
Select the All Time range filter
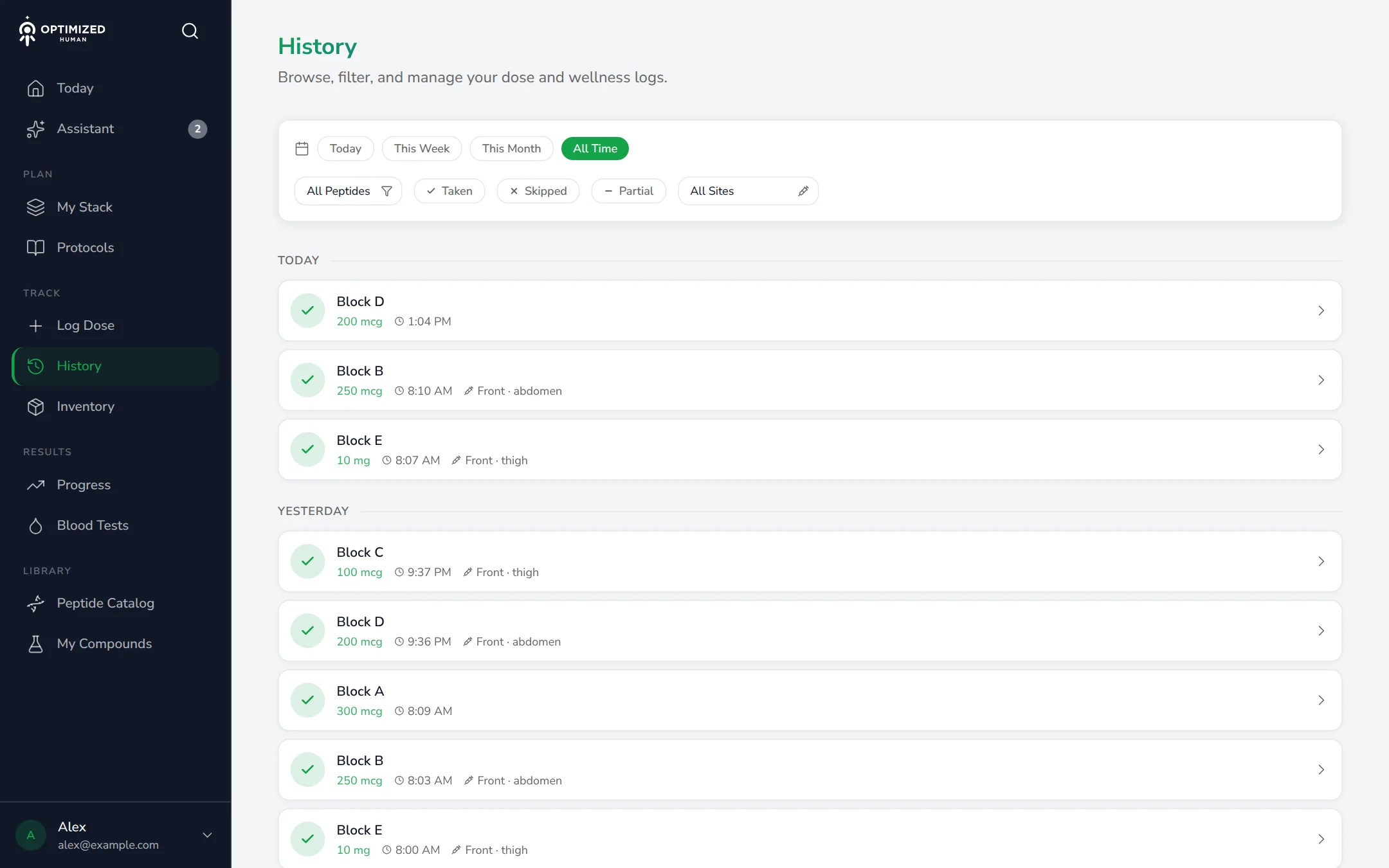point(595,149)
